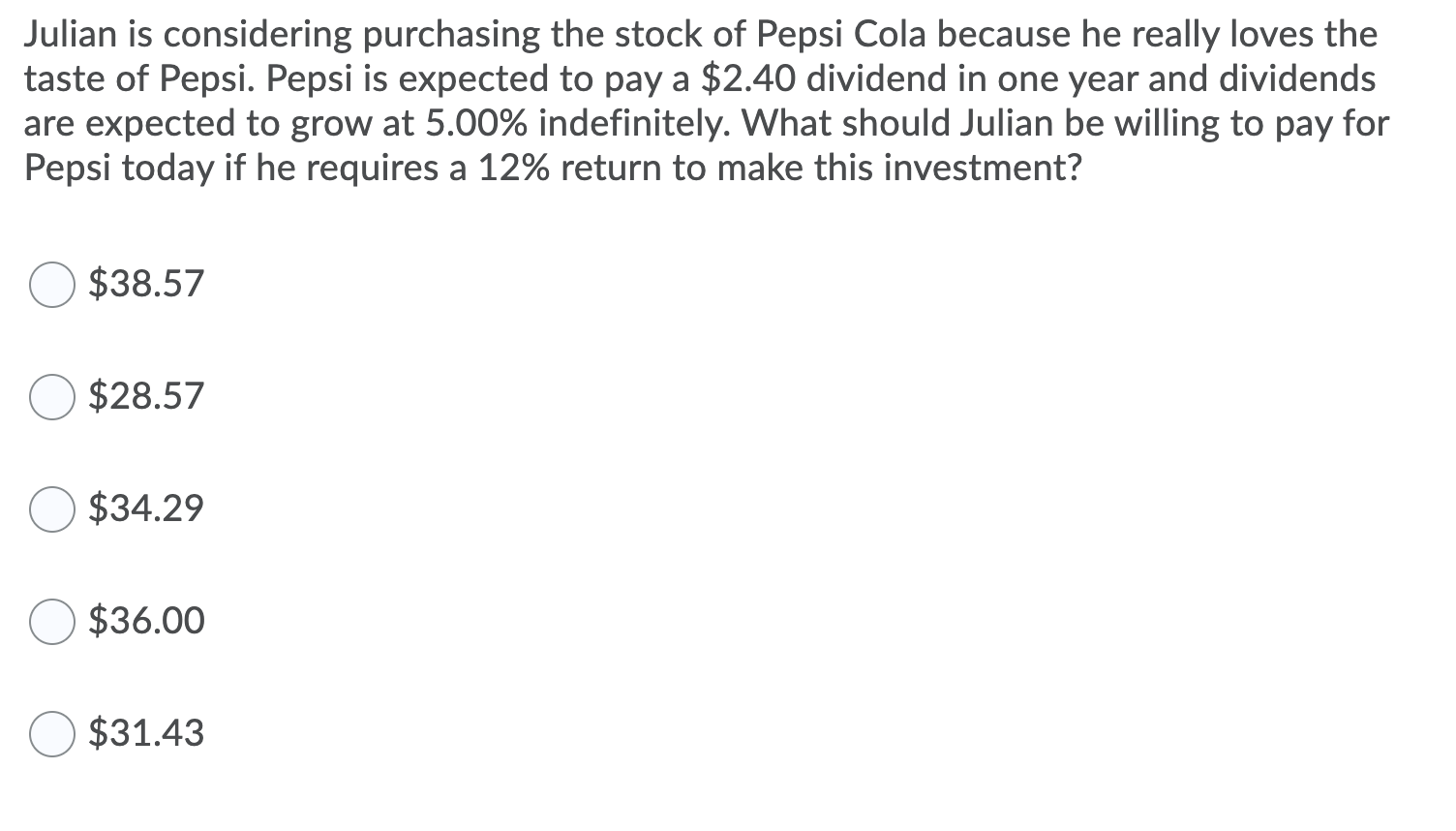Click the radio circle beside $28.57
1456x831 pixels.
[x=52, y=396]
